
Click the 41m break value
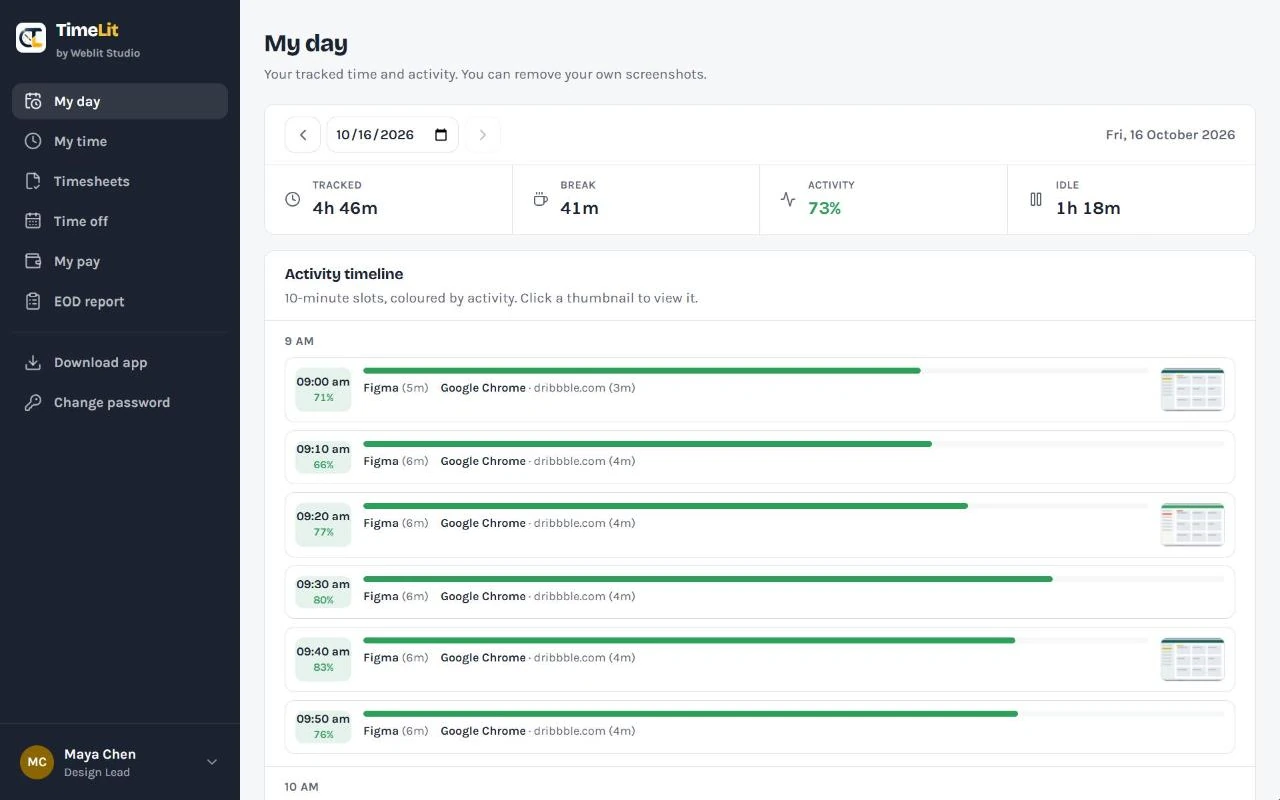tap(580, 208)
